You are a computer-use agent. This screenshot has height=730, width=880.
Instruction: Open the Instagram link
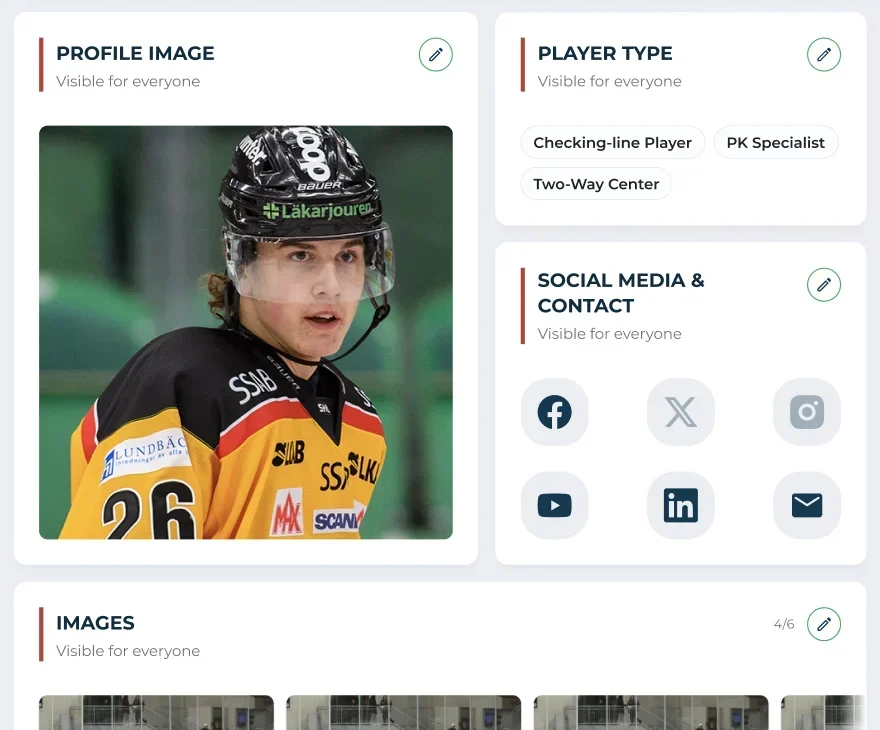(x=807, y=412)
